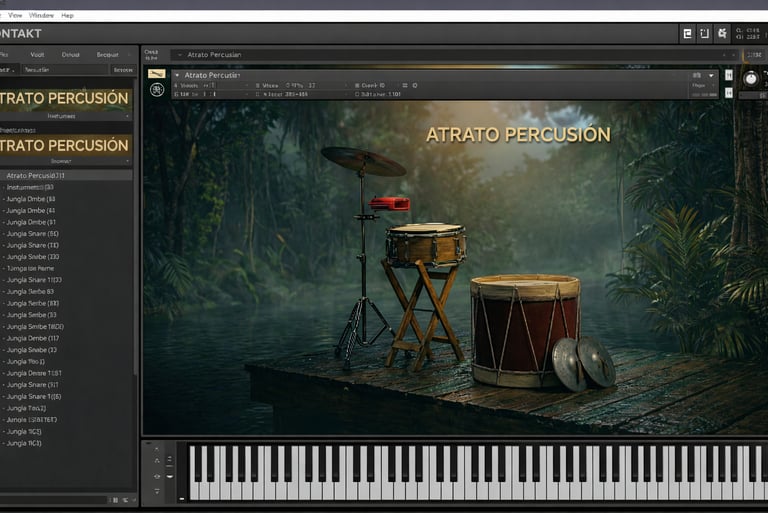Image resolution: width=768 pixels, height=513 pixels.
Task: Open the Help menu
Action: [x=68, y=16]
